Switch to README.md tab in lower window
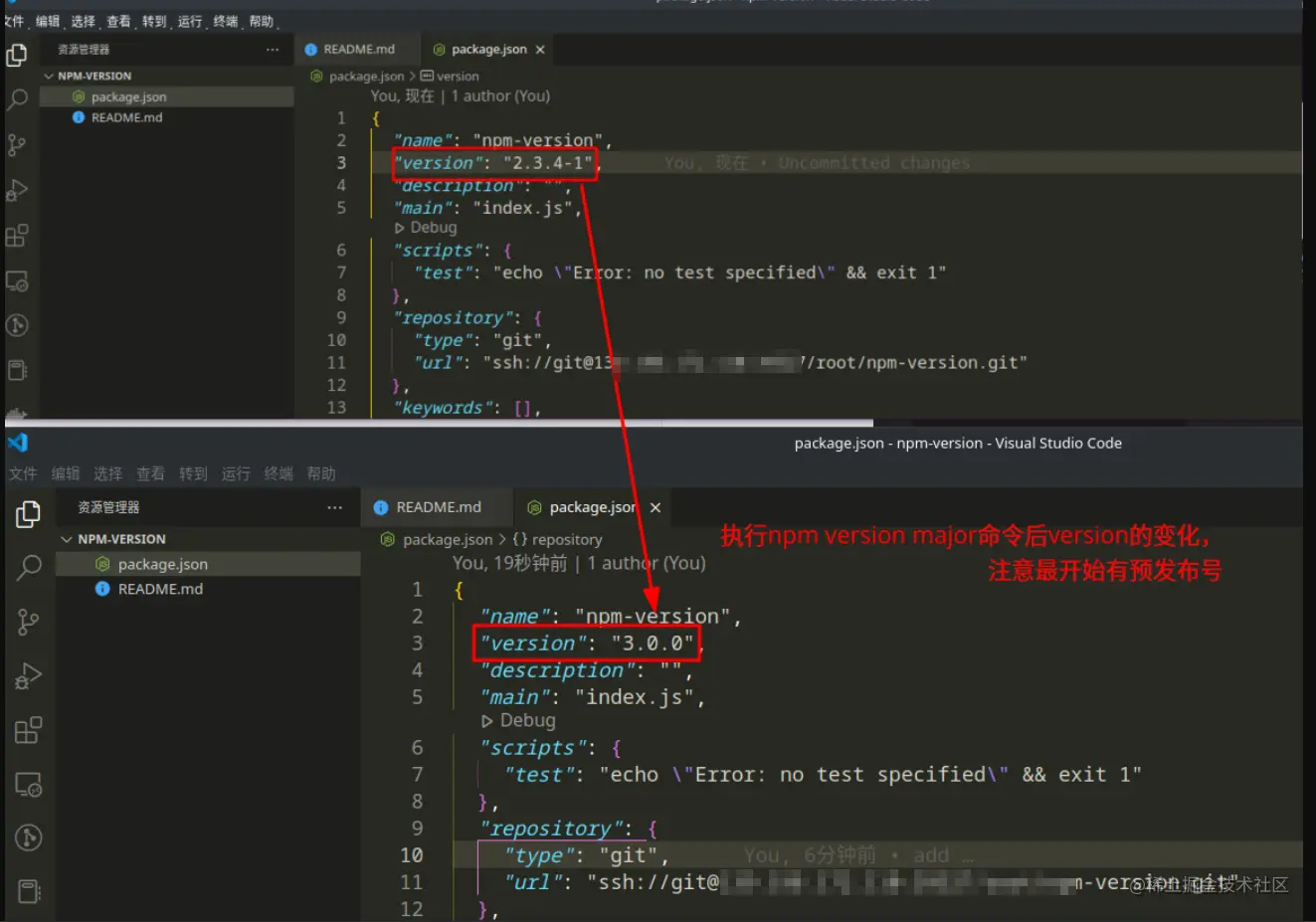The width and height of the screenshot is (1316, 922). 437,507
